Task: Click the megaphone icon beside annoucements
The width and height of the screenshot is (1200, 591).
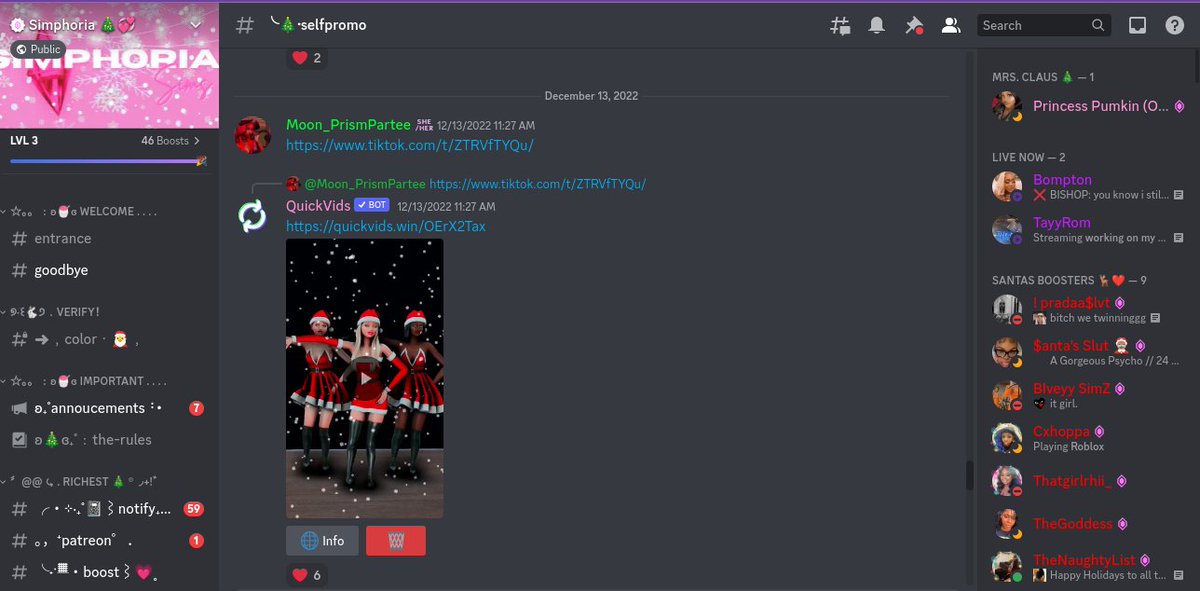Action: click(x=19, y=408)
